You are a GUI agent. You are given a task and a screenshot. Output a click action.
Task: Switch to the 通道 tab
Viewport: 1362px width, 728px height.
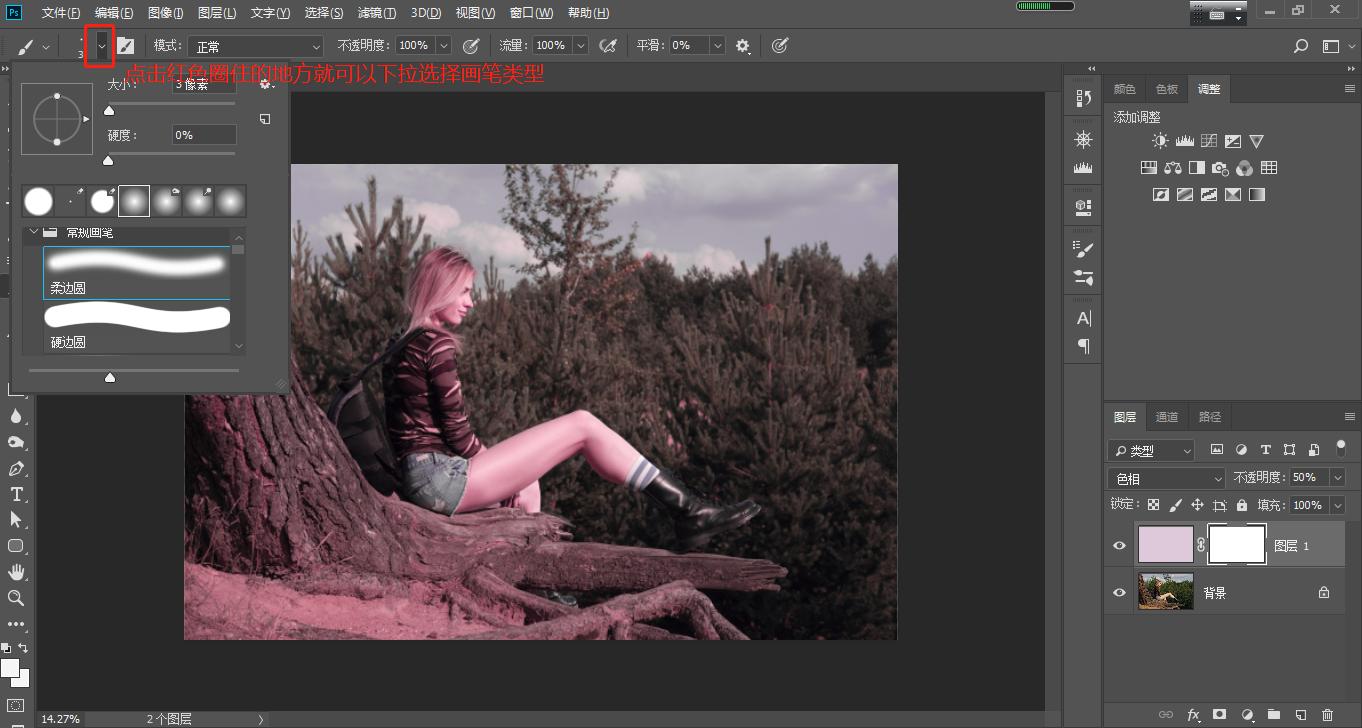pyautogui.click(x=1167, y=417)
